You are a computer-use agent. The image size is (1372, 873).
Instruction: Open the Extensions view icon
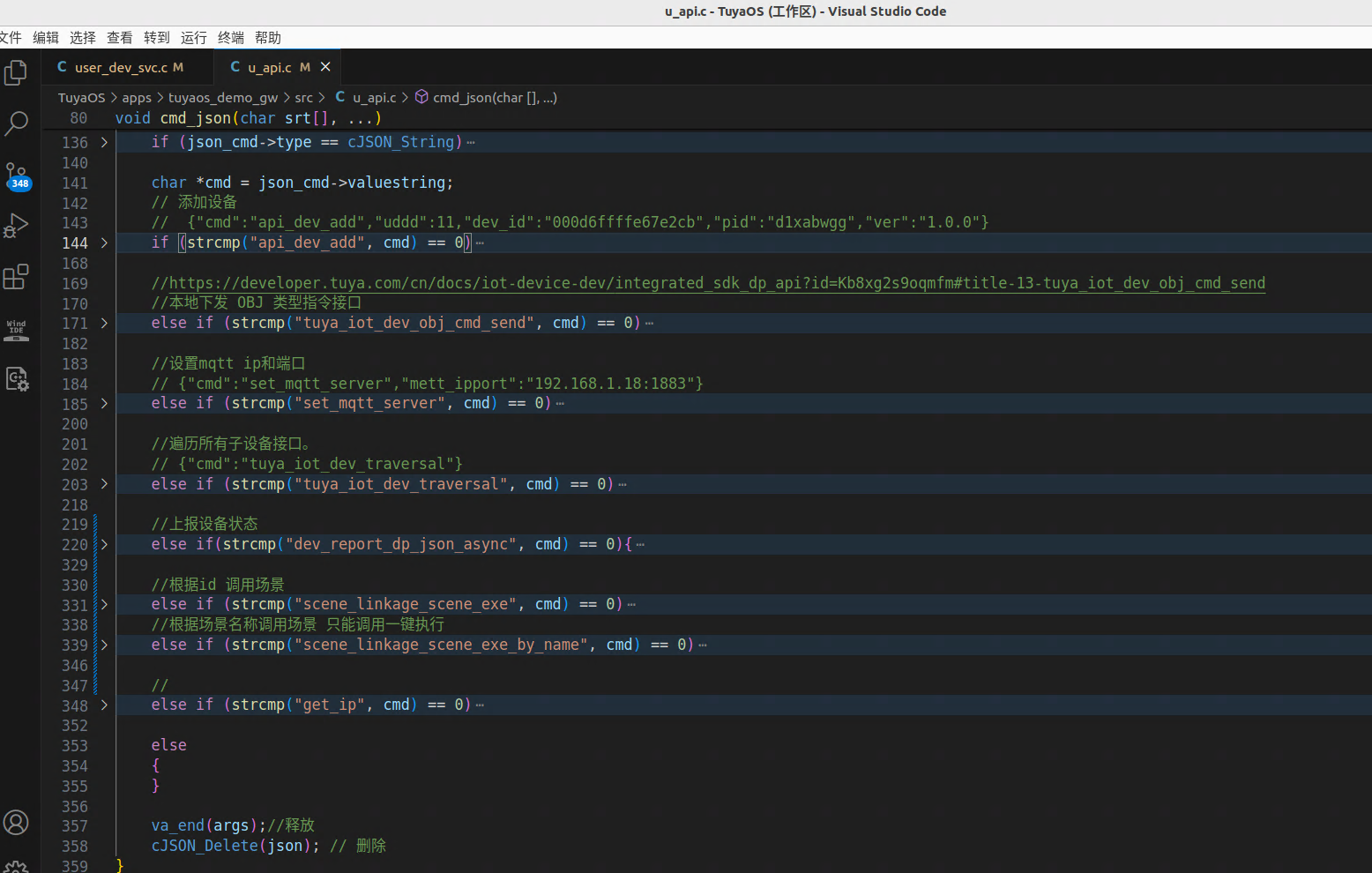(x=16, y=277)
